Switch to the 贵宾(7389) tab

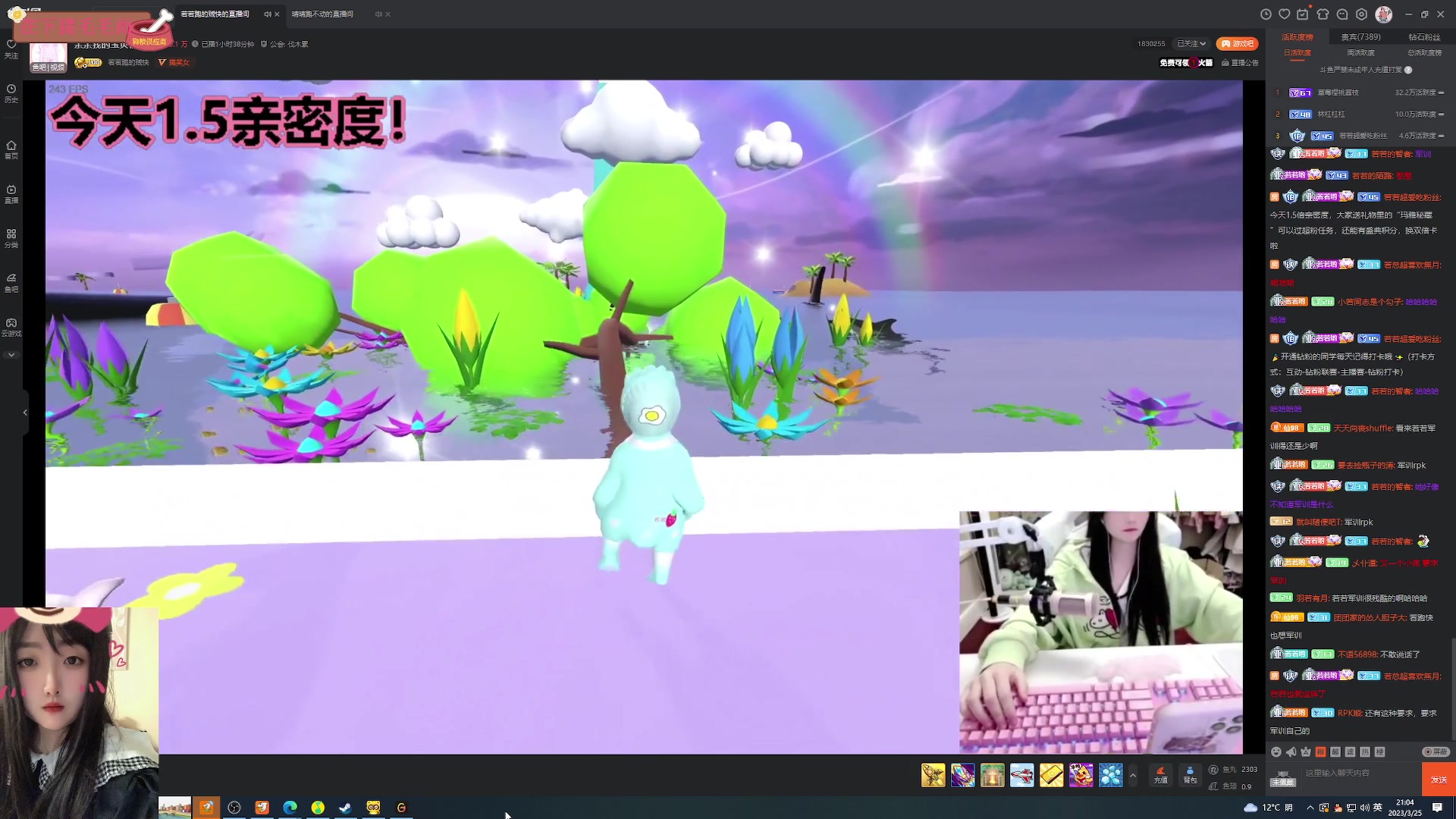tap(1360, 36)
